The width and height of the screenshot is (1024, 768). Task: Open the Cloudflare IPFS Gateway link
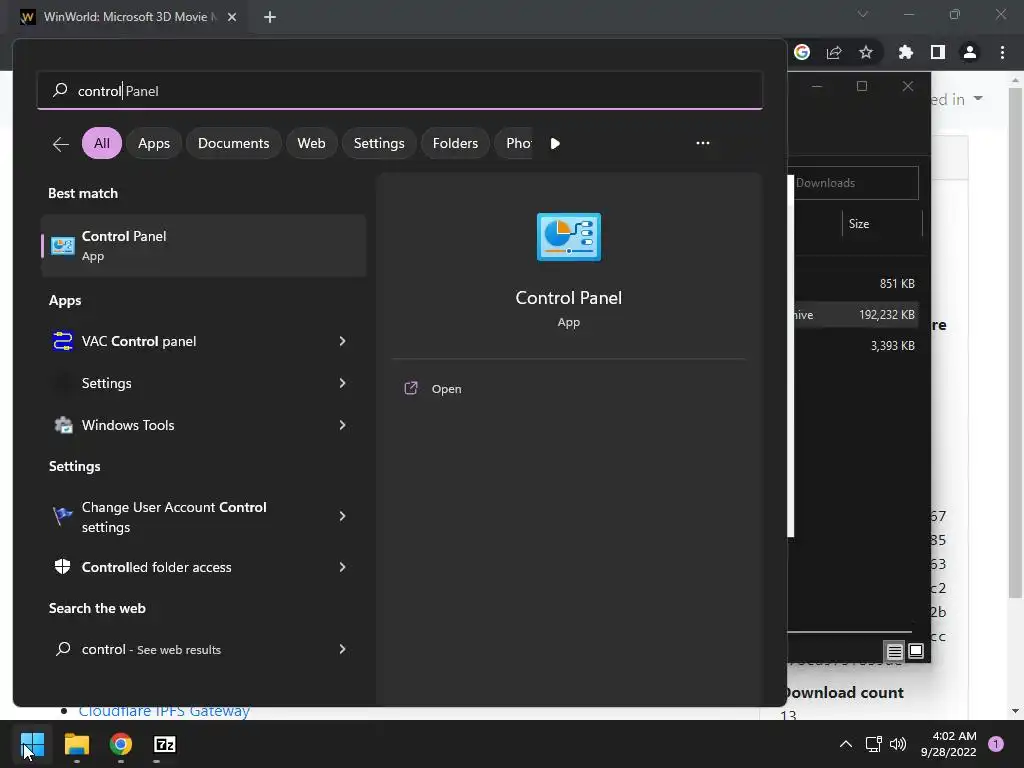click(x=164, y=711)
